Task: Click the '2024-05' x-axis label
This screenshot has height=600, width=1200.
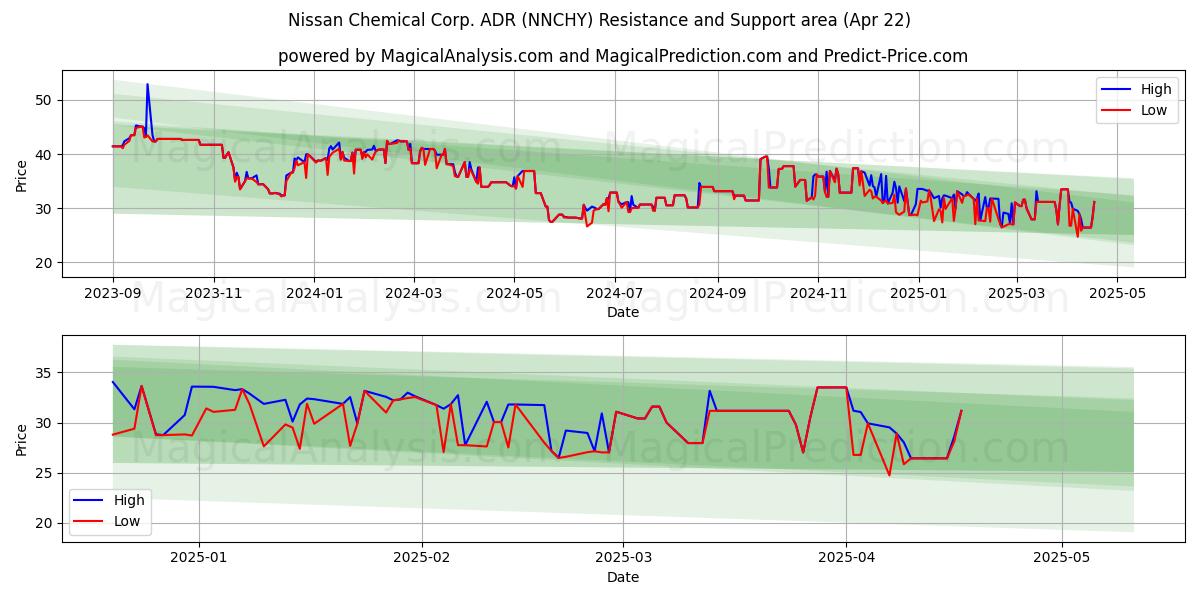Action: click(514, 294)
